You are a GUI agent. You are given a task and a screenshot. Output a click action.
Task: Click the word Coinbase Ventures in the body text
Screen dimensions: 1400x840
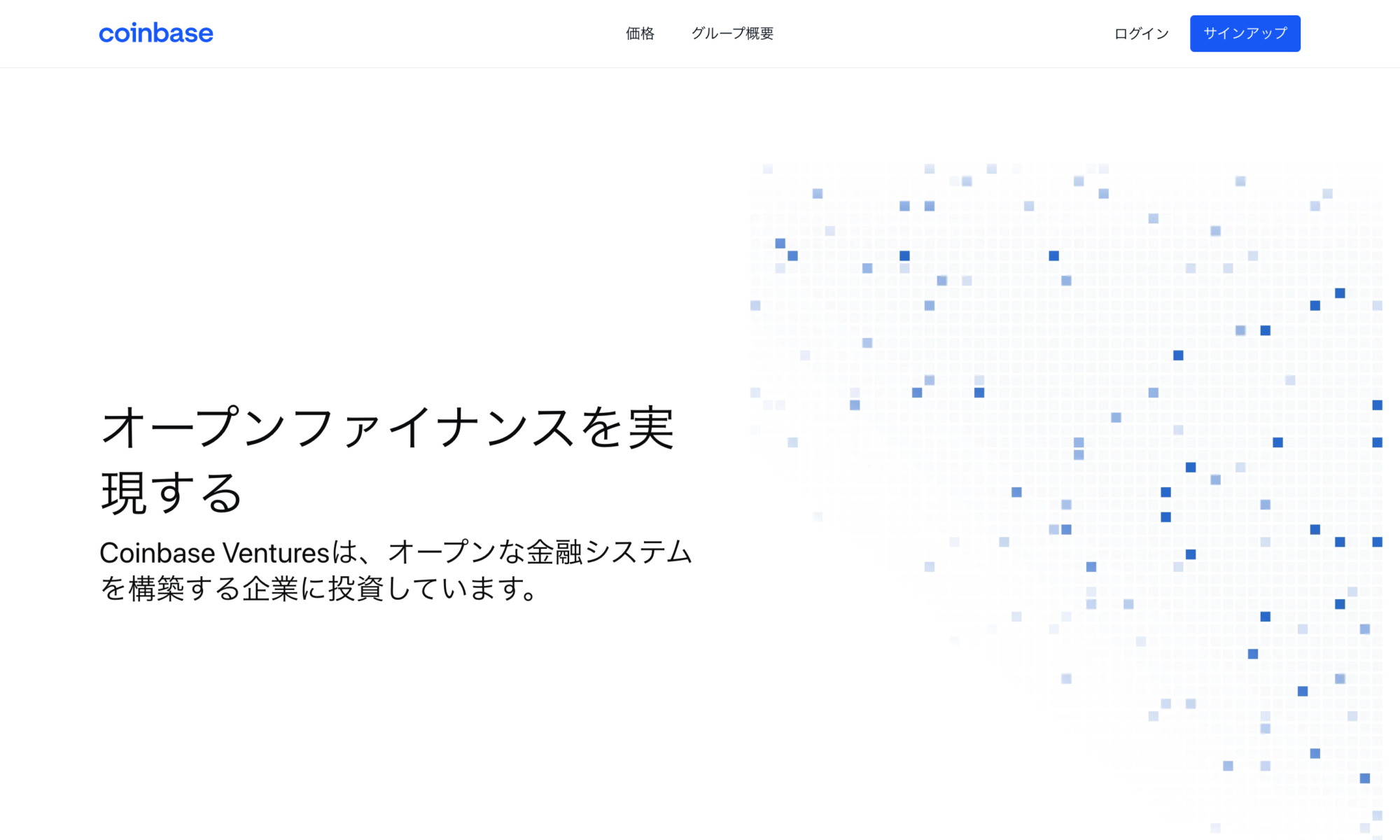pos(209,553)
